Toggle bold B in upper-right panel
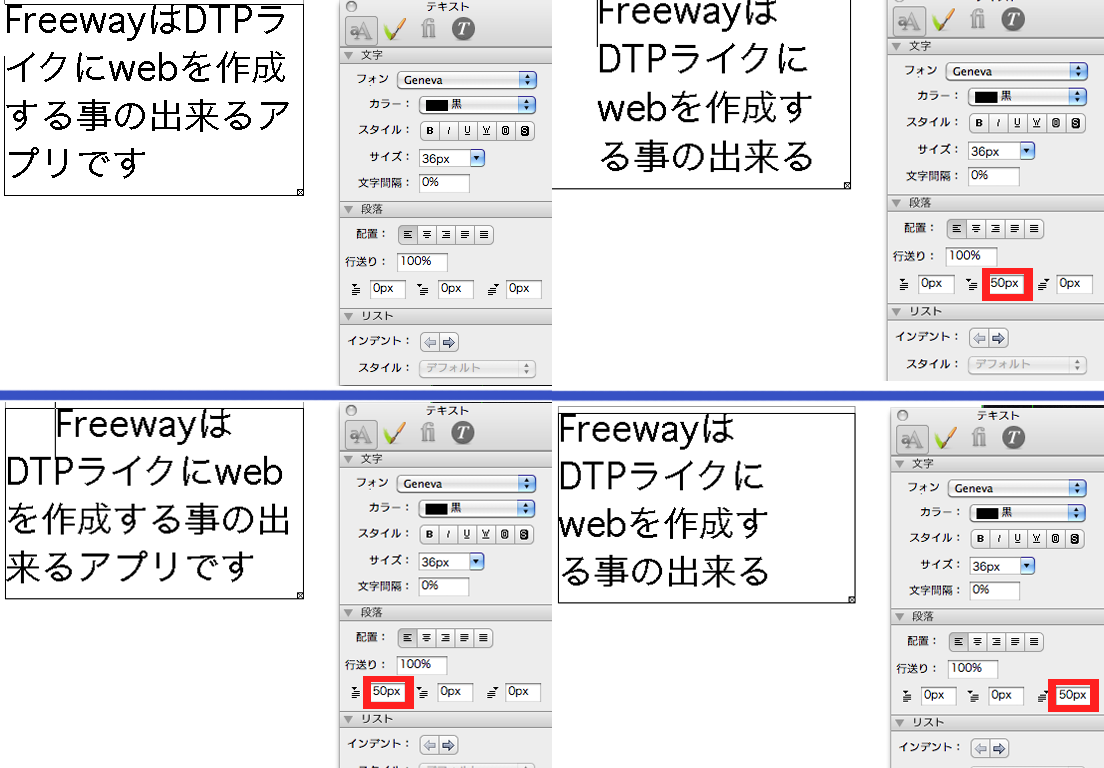This screenshot has width=1104, height=768. [x=979, y=123]
